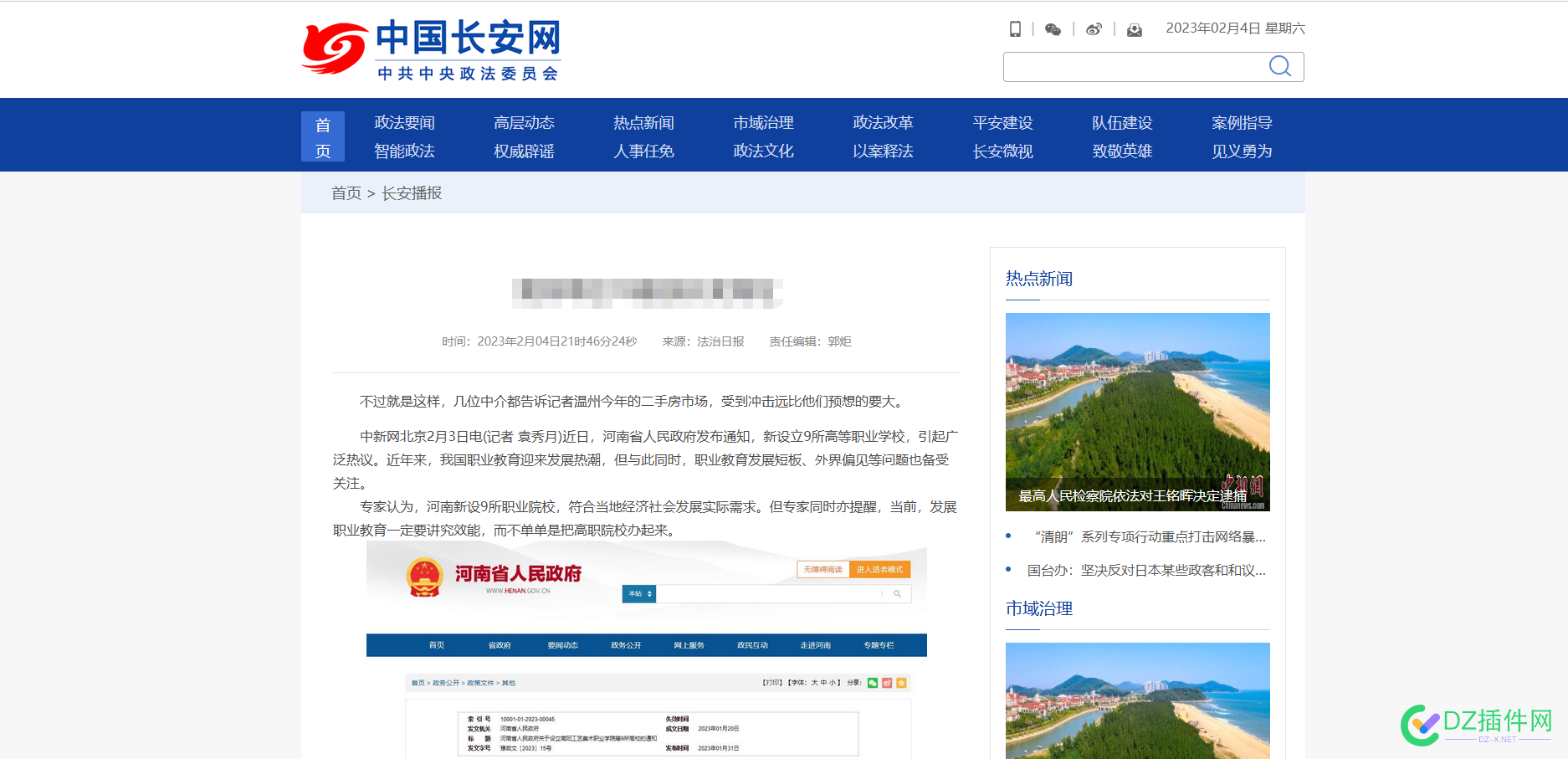
Task: Click the magnifier search icon
Action: coord(1280,66)
